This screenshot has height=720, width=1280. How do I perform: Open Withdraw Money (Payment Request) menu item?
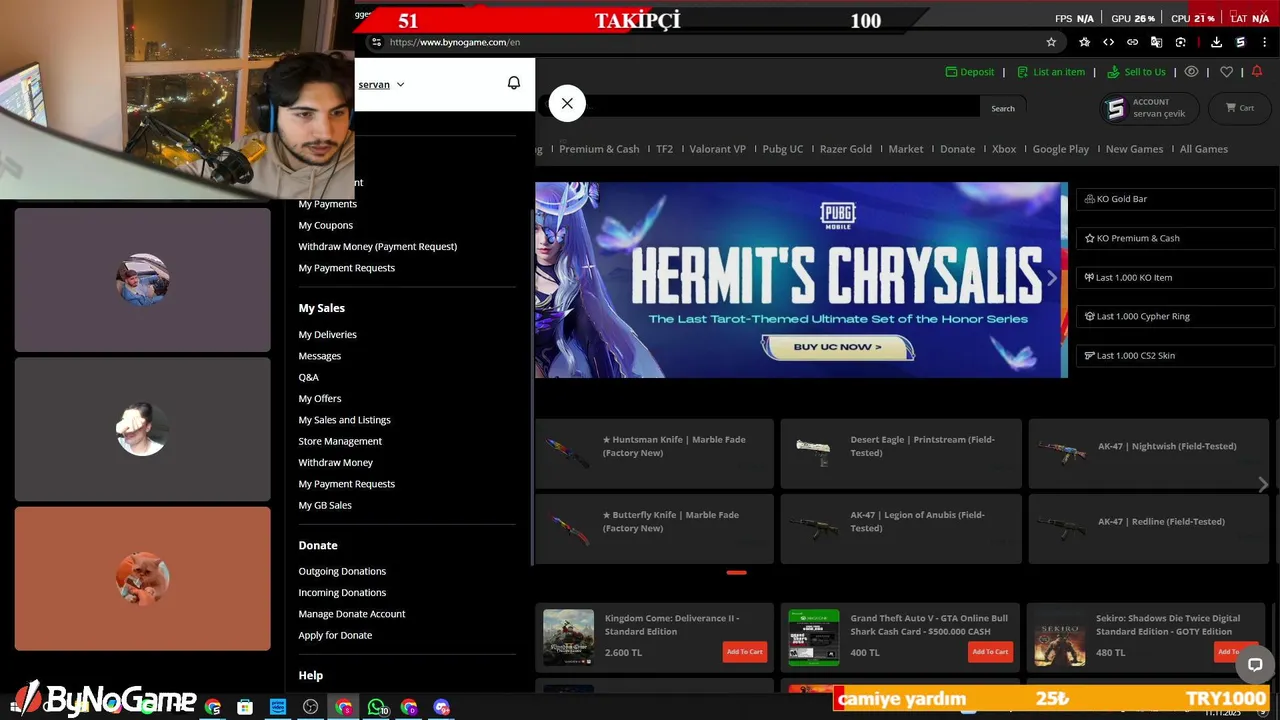coord(377,246)
